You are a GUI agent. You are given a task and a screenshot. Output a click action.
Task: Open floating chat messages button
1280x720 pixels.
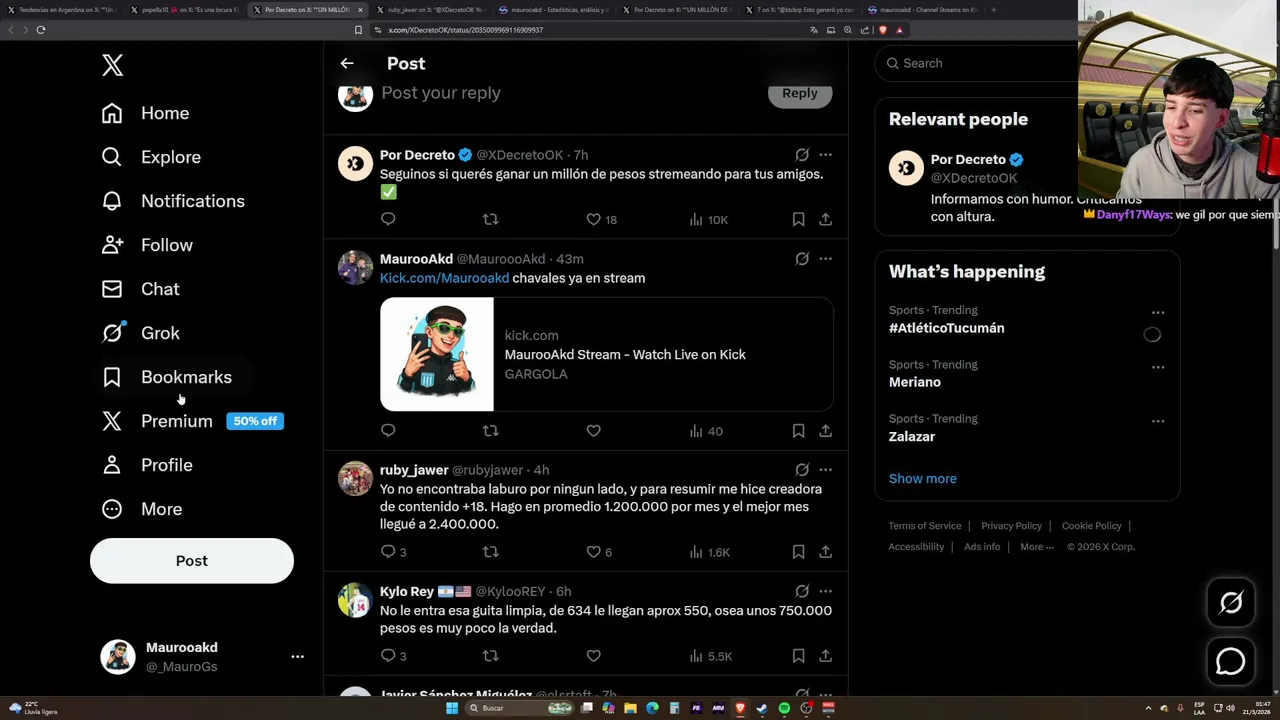[x=1231, y=661]
